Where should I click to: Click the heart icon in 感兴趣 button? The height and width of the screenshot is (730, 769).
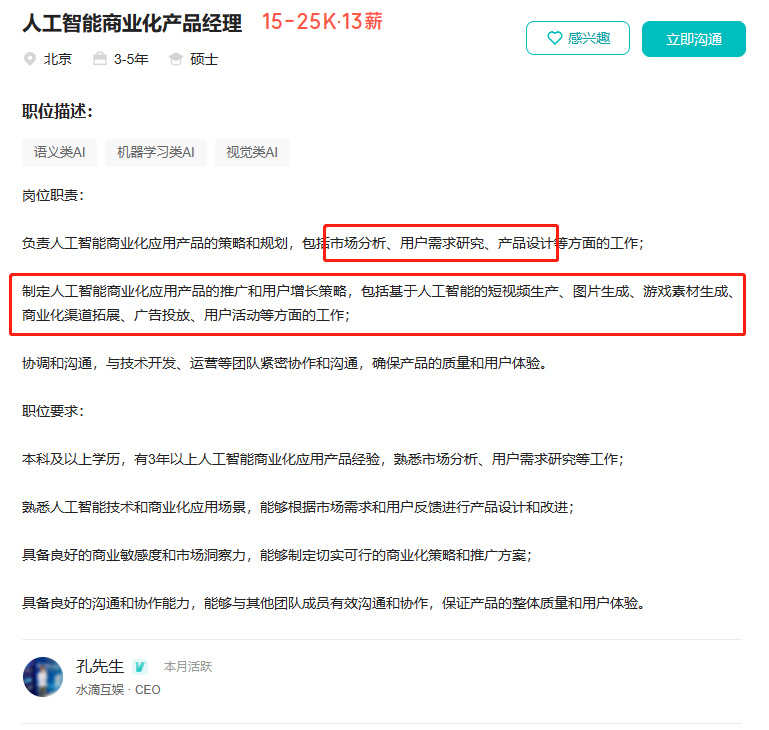(554, 38)
